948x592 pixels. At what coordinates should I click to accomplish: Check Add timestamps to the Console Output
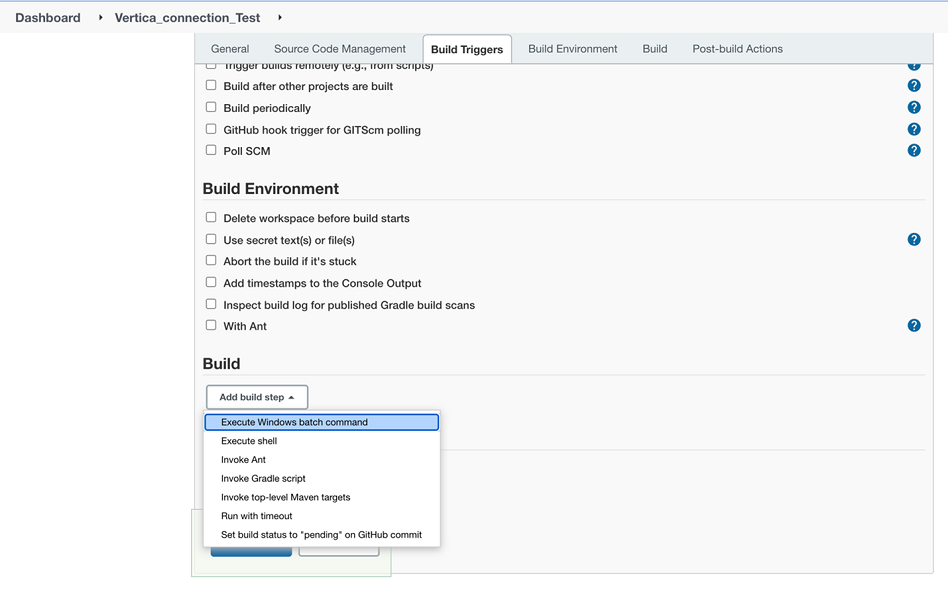(211, 282)
